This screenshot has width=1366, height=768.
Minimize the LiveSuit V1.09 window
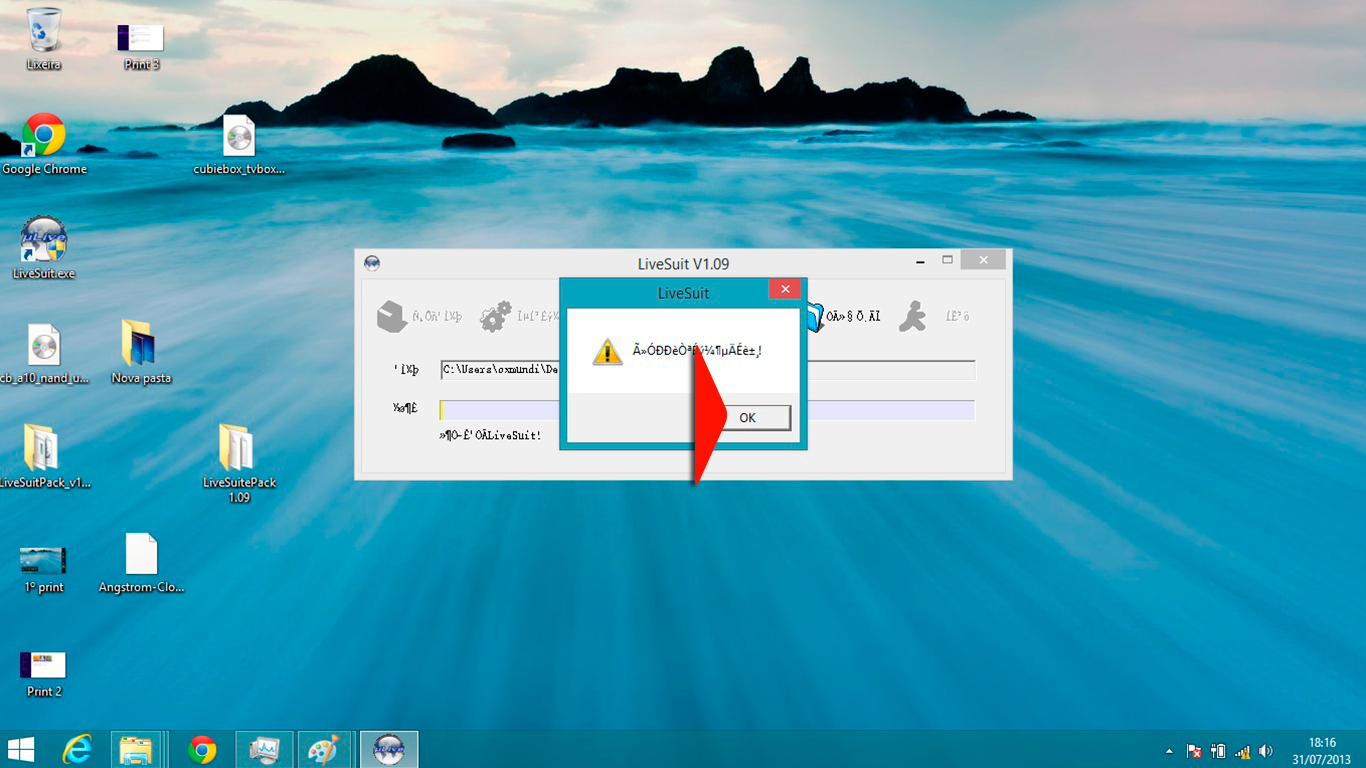(x=920, y=261)
